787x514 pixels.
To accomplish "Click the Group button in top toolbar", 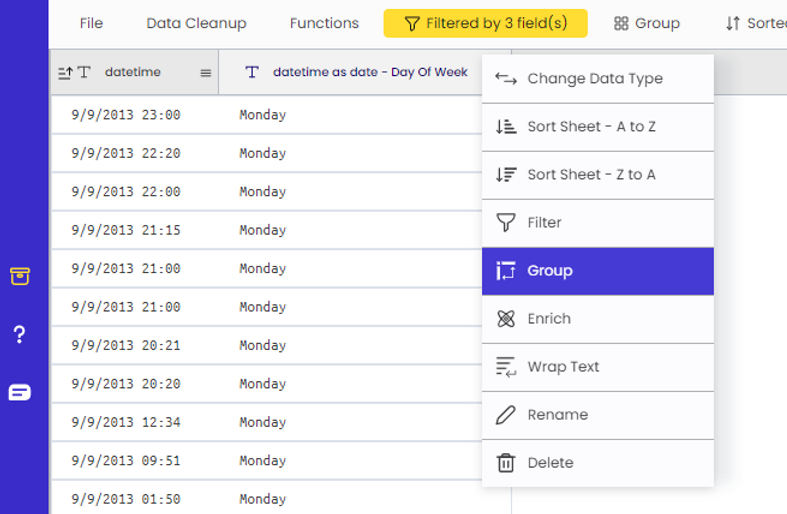I will [647, 23].
